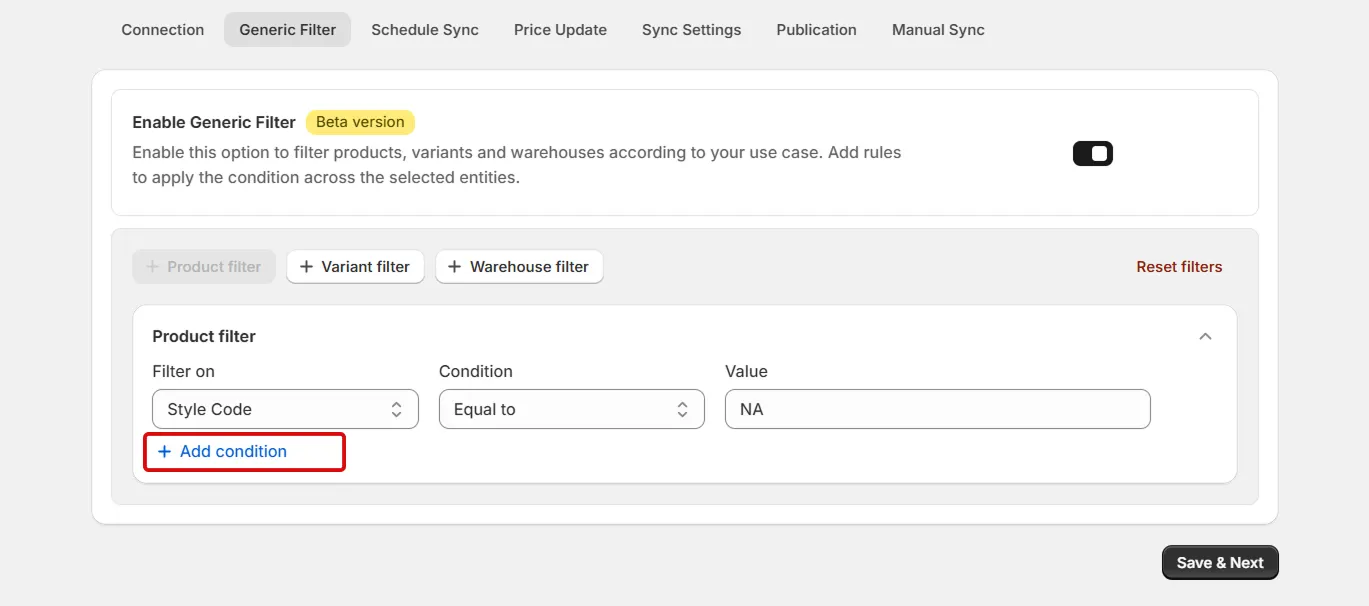Collapse the Product filter section chevron
The width and height of the screenshot is (1369, 606).
1205,337
